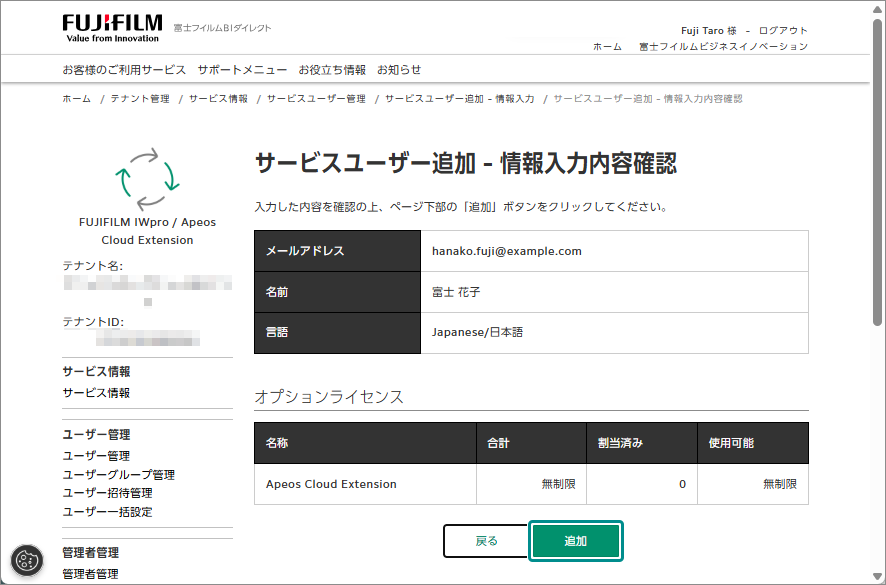
Task: Open ユーザー管理 link in sidebar
Action: pyautogui.click(x=96, y=456)
